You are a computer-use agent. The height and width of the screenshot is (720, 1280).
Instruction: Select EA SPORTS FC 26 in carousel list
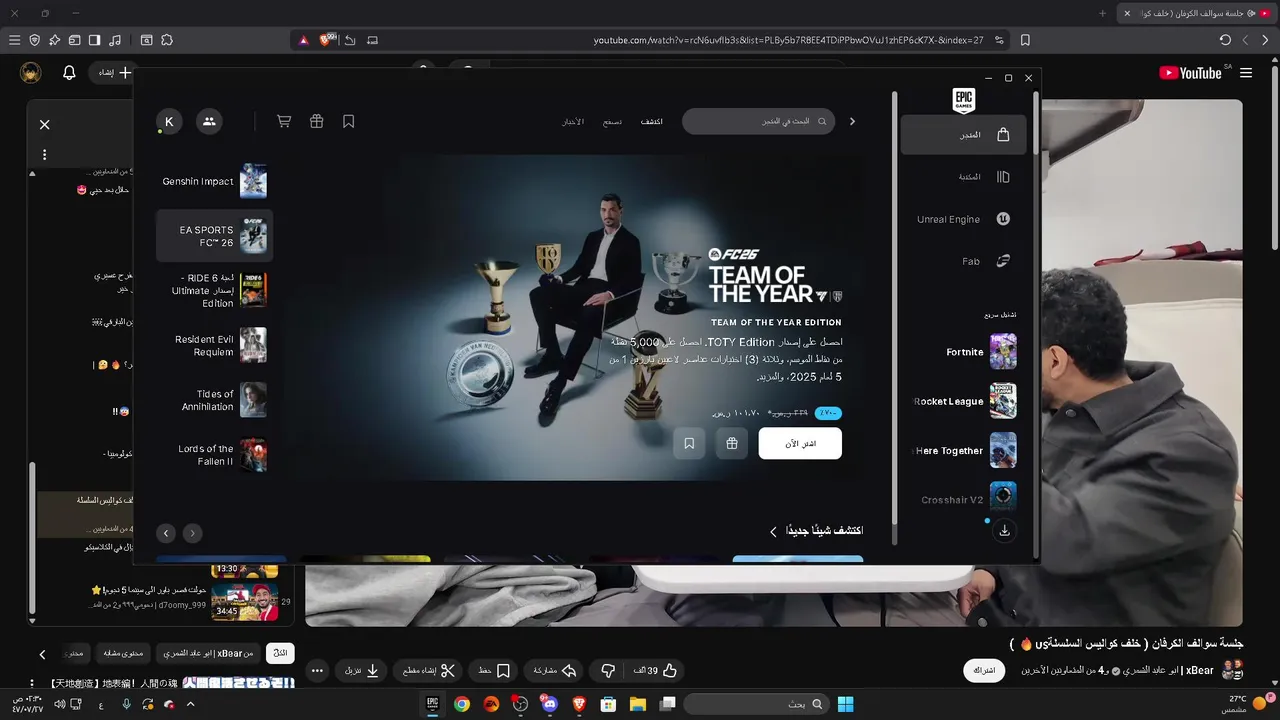pos(214,236)
